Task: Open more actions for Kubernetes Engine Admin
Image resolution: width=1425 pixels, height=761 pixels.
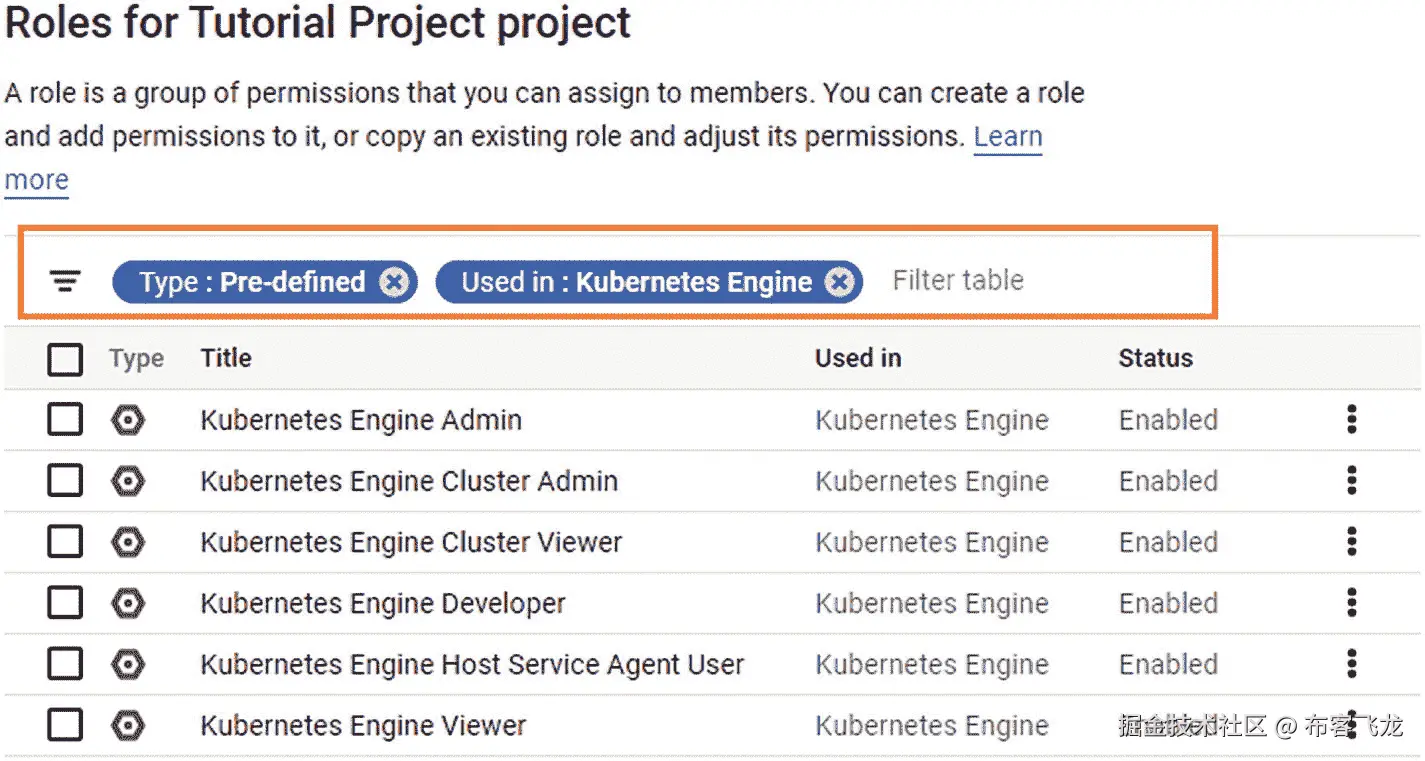Action: click(1351, 420)
